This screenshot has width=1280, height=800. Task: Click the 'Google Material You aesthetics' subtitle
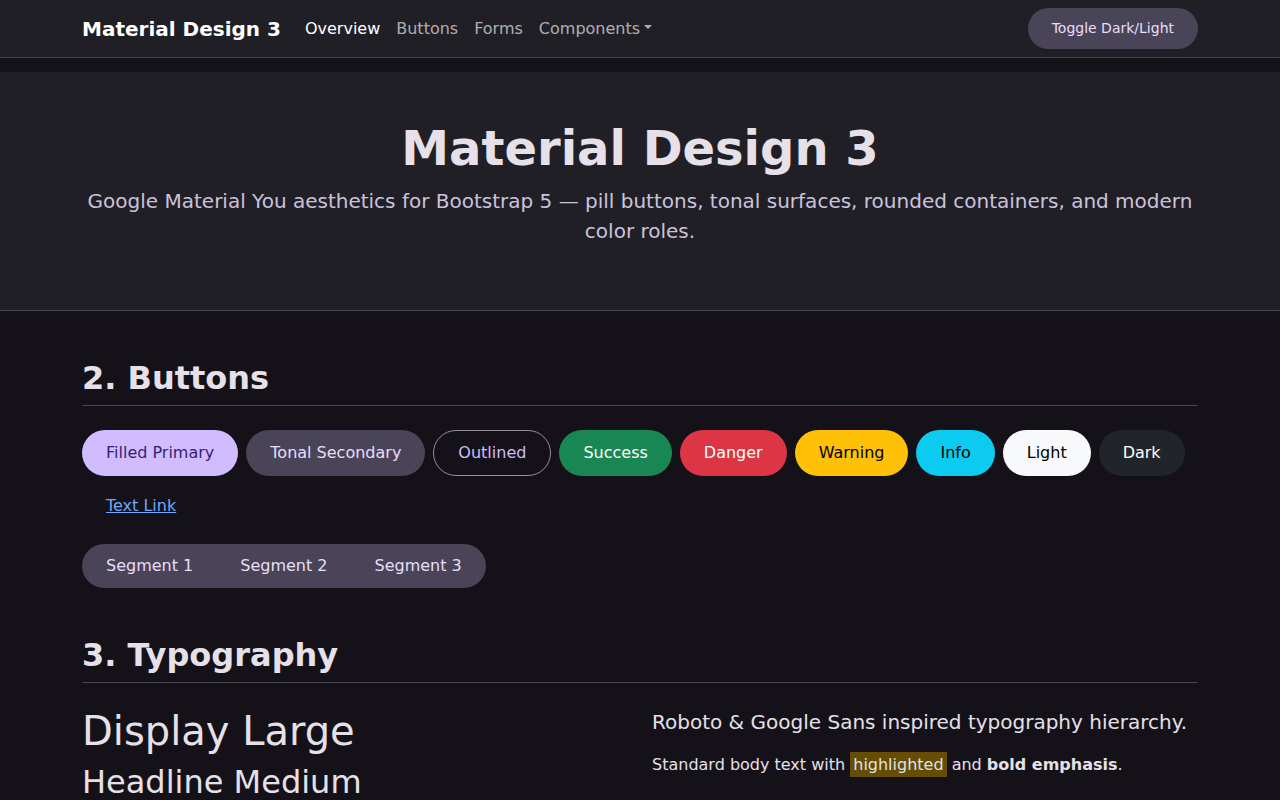coord(640,216)
